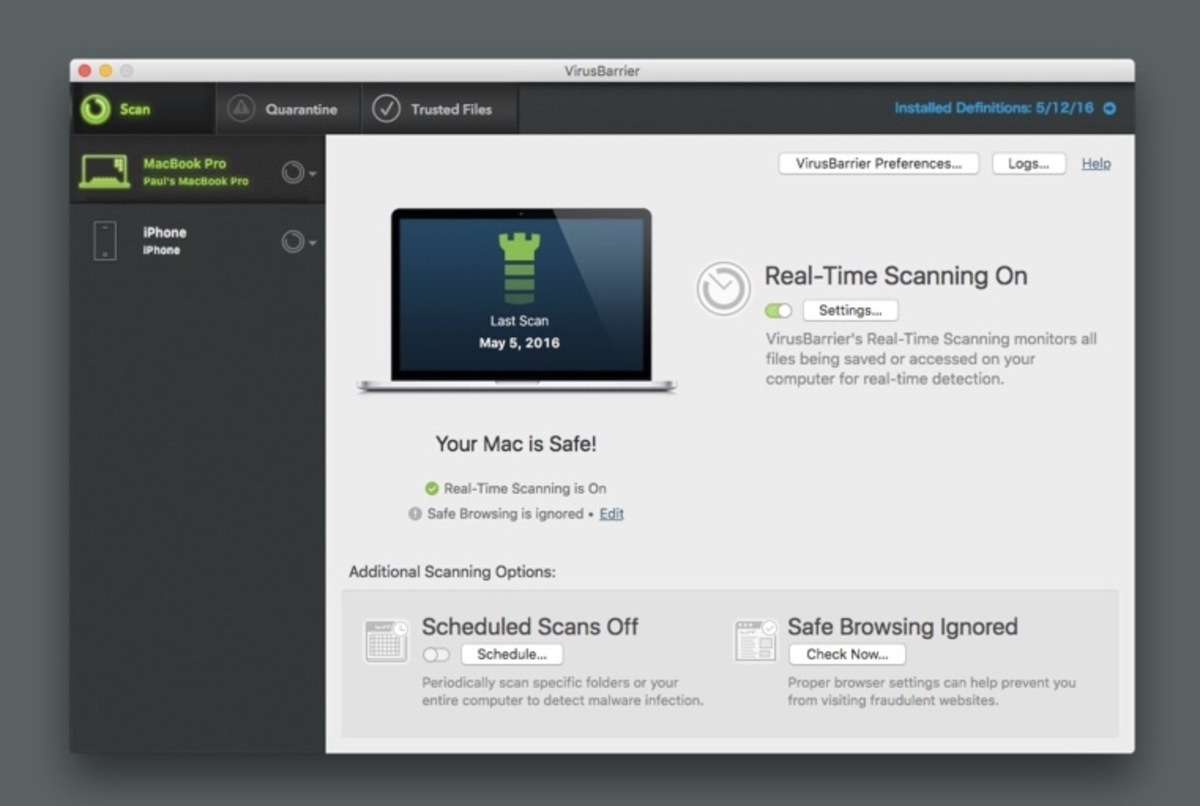This screenshot has width=1200, height=806.
Task: Select MacBook Pro in the sidebar
Action: pyautogui.click(x=197, y=171)
